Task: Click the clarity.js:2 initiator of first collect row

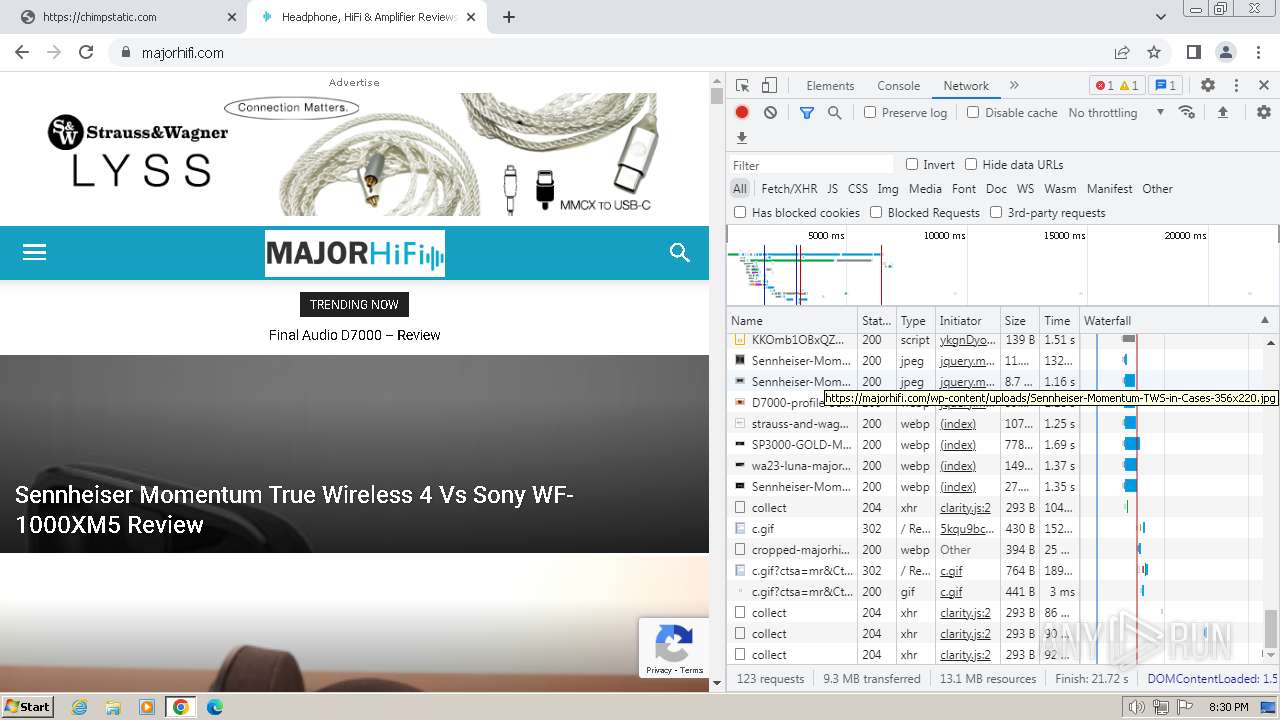Action: pyautogui.click(x=965, y=508)
